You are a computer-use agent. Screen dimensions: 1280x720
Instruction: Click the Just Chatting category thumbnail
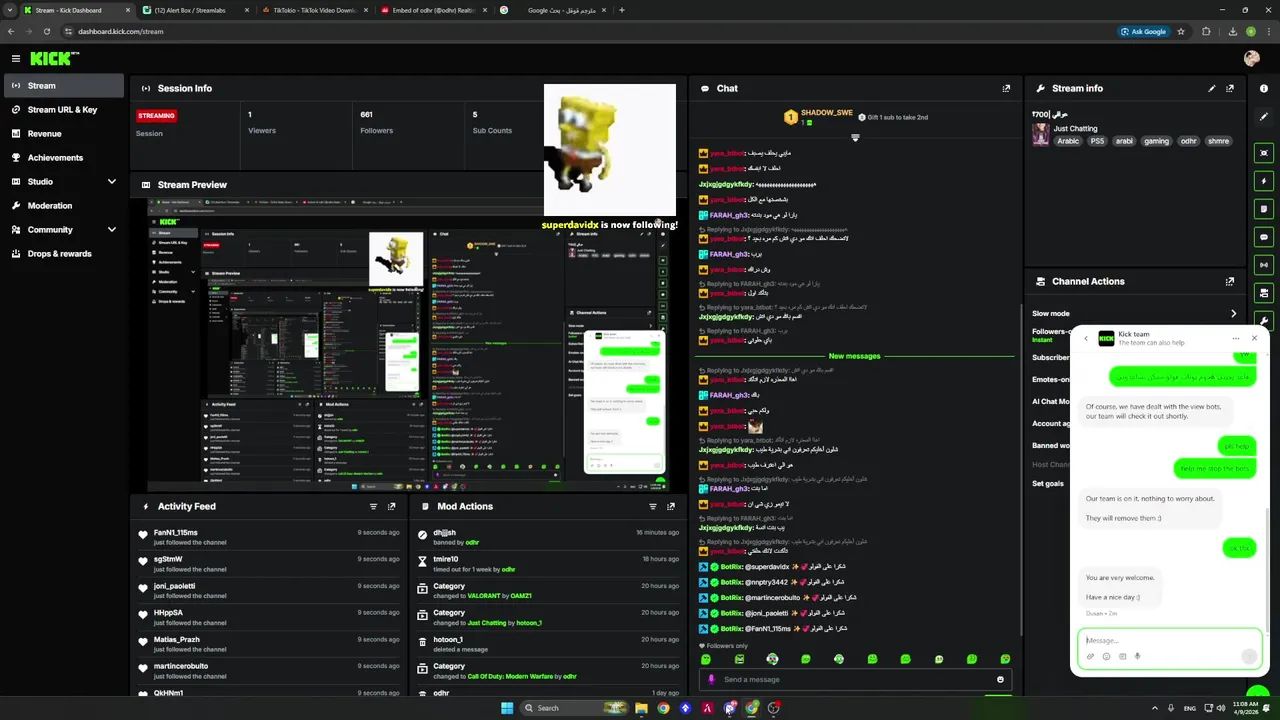1041,134
